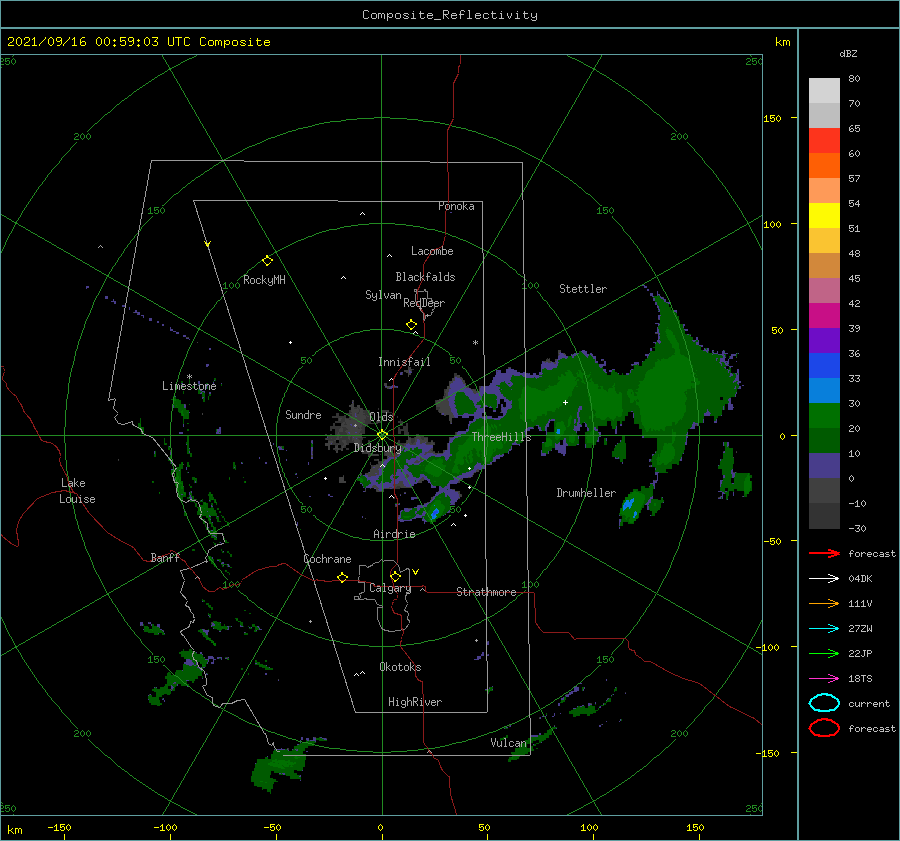Click the Okotoks town label
The image size is (900, 841).
[400, 667]
